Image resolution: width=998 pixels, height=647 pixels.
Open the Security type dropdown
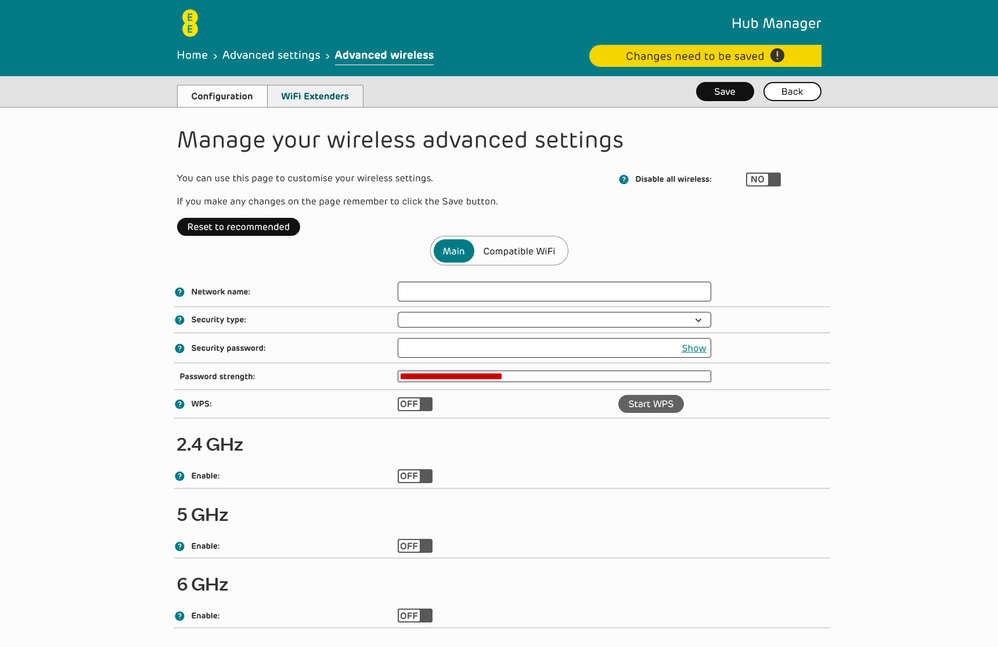(554, 320)
